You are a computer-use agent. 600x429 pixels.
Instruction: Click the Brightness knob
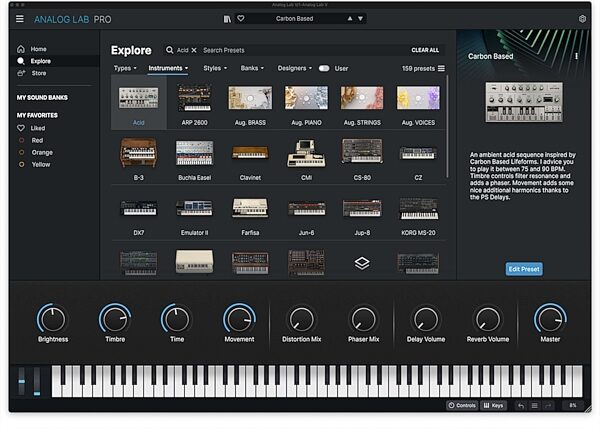(53, 319)
